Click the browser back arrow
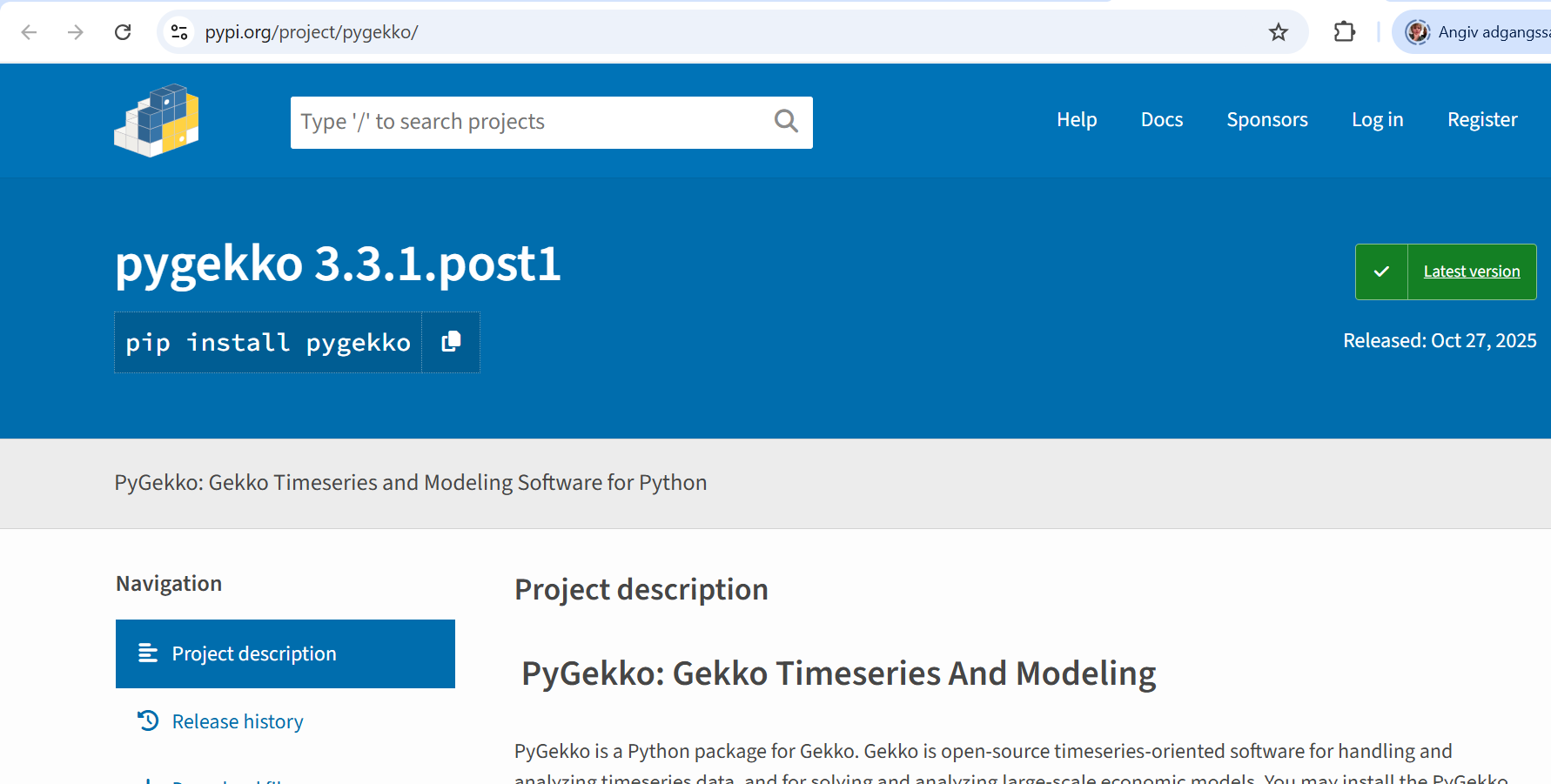 [29, 32]
